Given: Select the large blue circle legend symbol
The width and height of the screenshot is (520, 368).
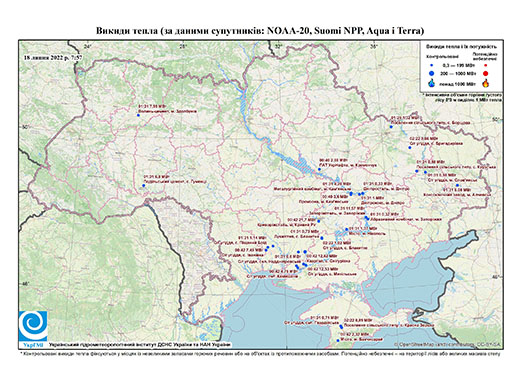Looking at the screenshot, I should (x=432, y=73).
